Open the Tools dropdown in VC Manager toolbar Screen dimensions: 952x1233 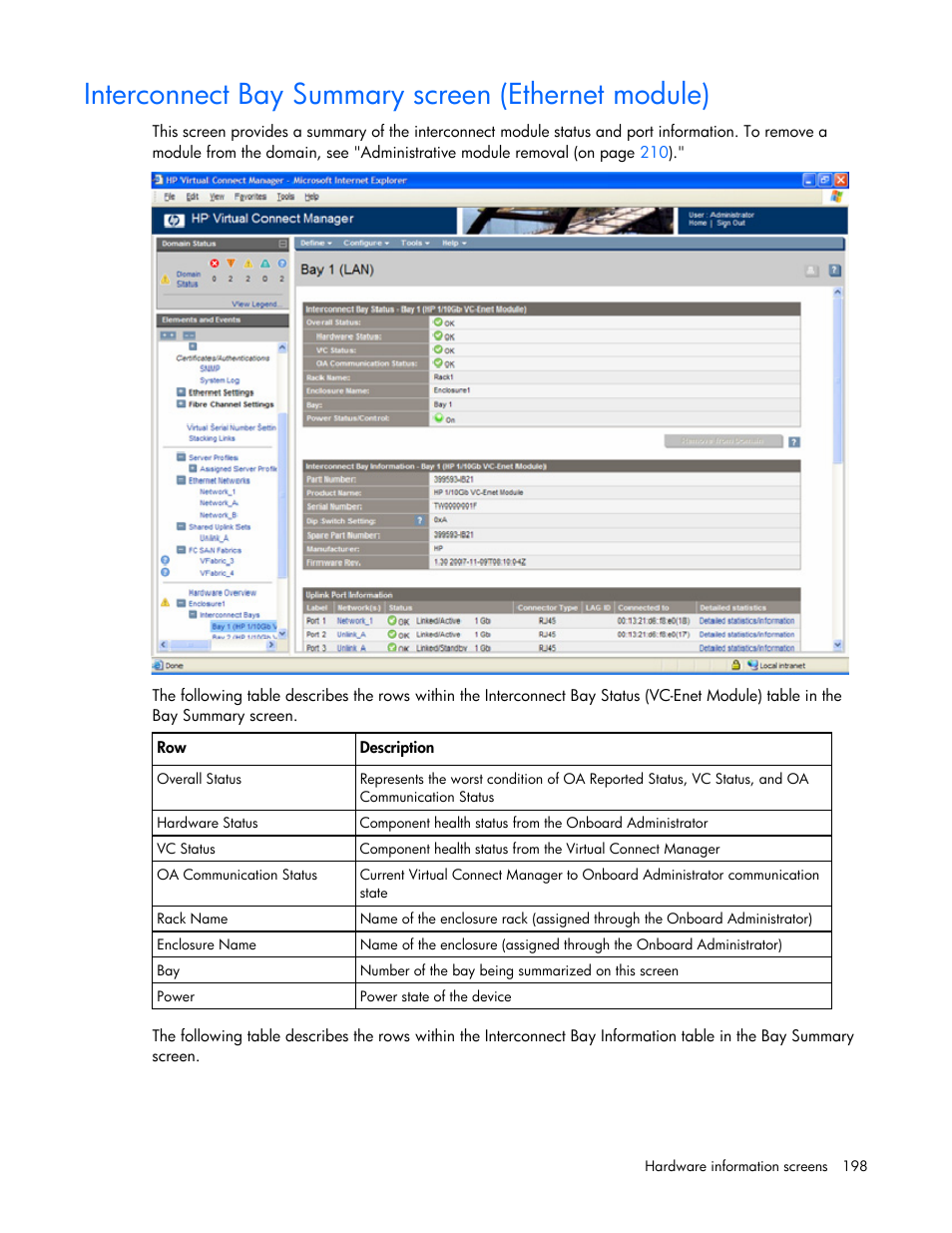pyautogui.click(x=415, y=243)
